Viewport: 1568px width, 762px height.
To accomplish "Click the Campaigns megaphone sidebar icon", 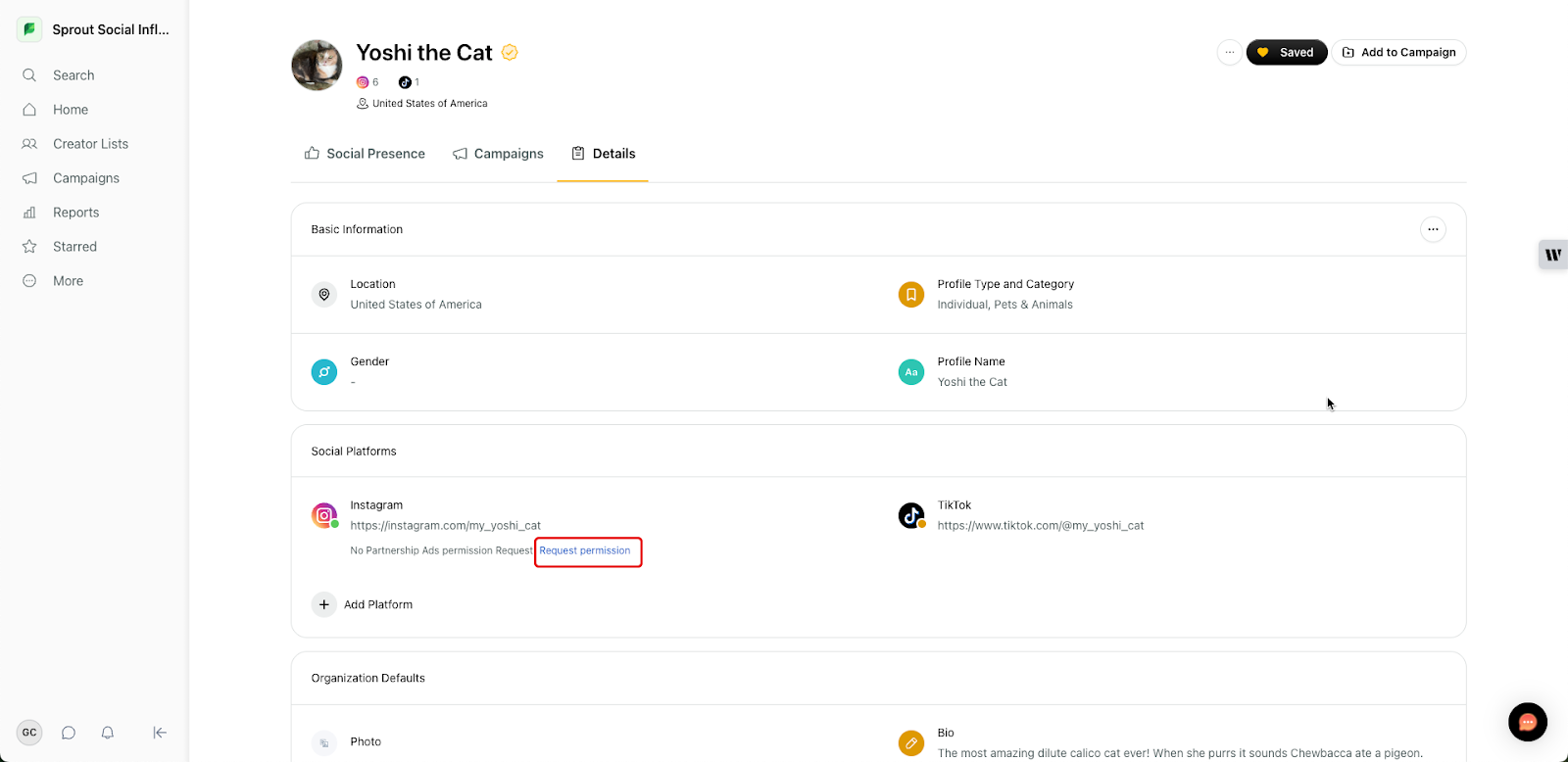I will click(29, 178).
